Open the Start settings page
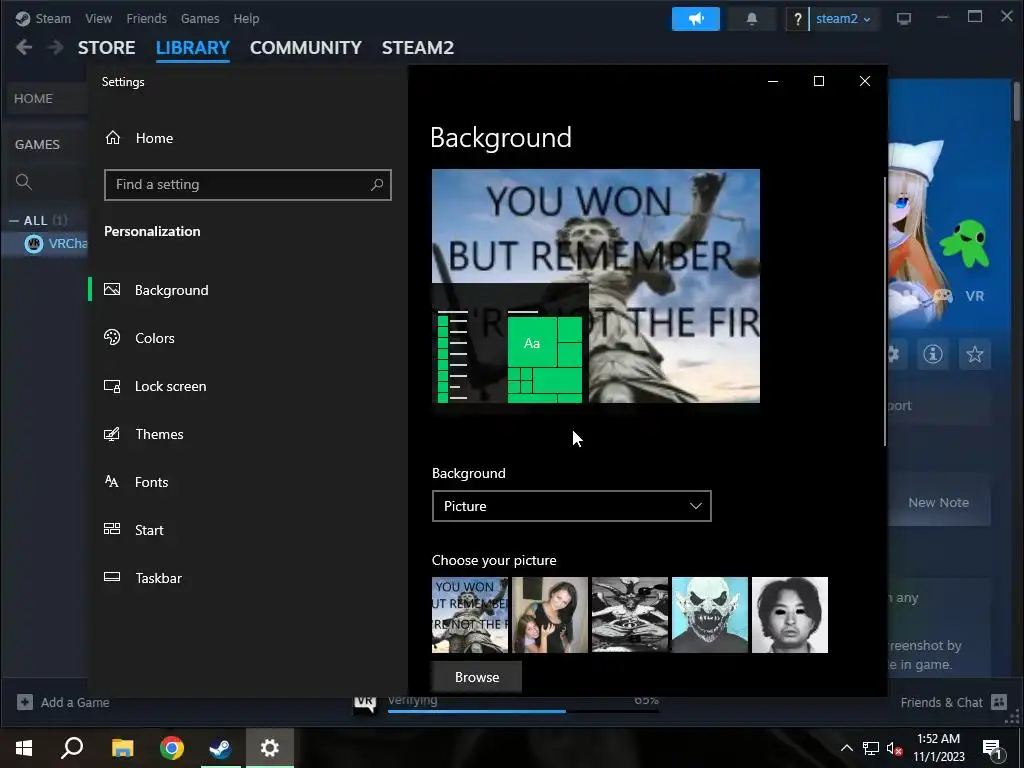This screenshot has height=768, width=1024. pos(248,530)
